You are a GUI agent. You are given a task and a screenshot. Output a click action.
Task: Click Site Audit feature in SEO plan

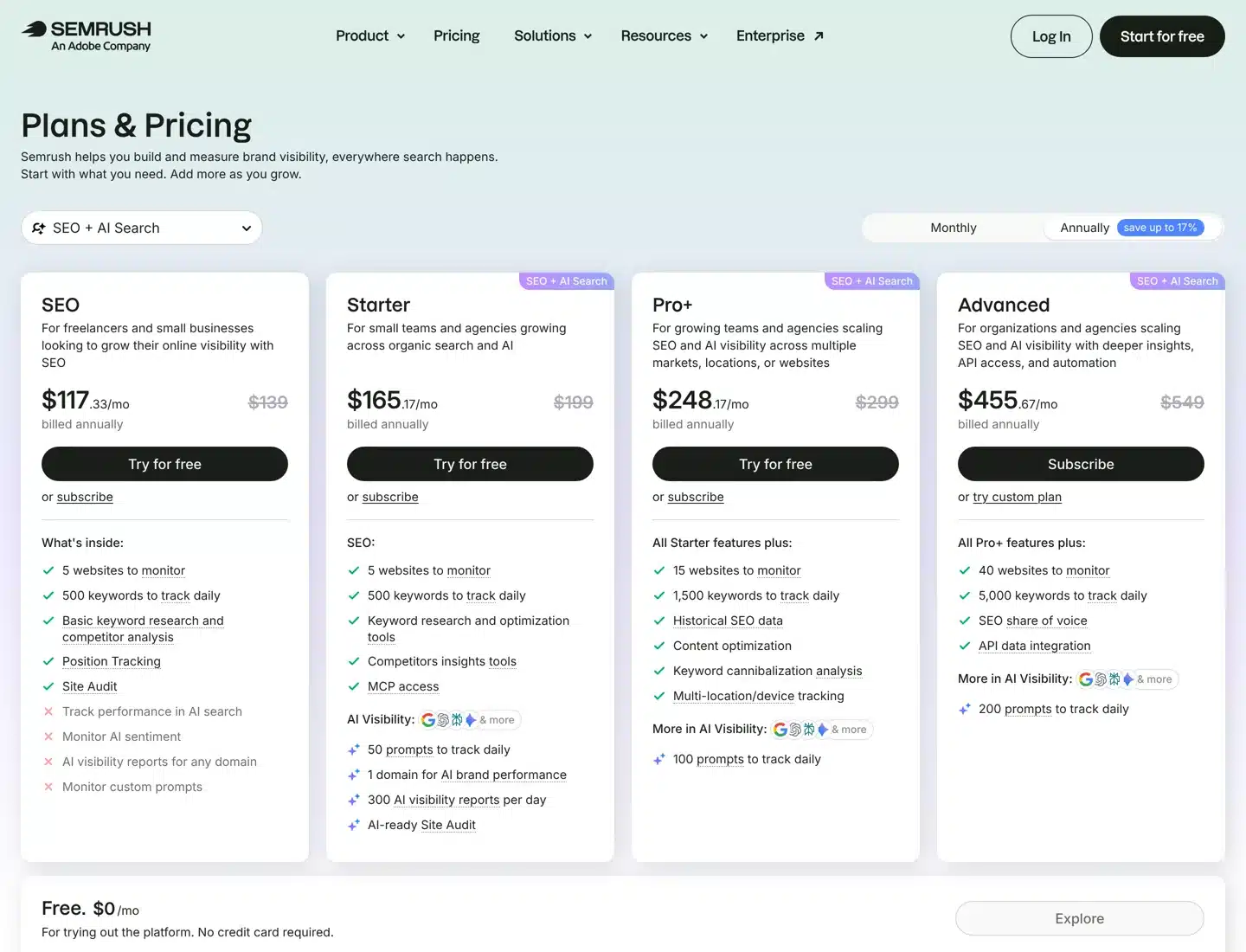90,686
